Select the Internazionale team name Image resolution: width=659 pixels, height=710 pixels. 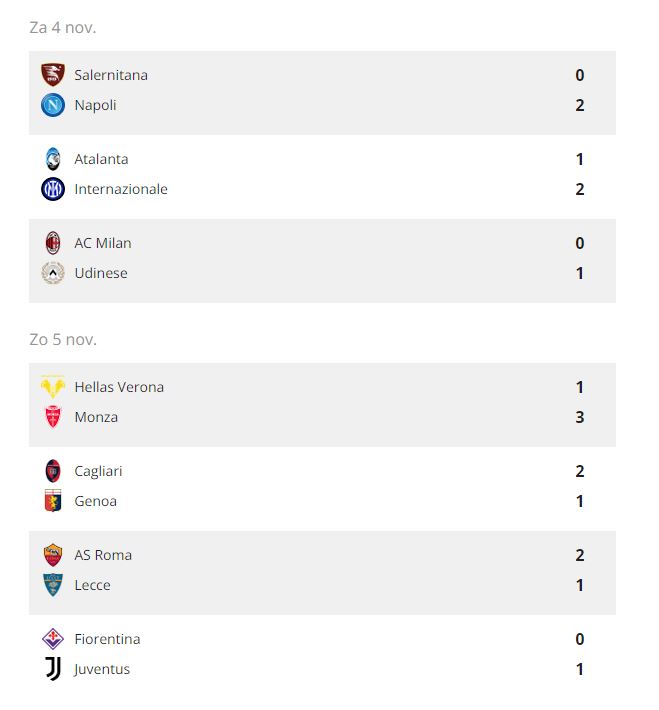pos(121,189)
